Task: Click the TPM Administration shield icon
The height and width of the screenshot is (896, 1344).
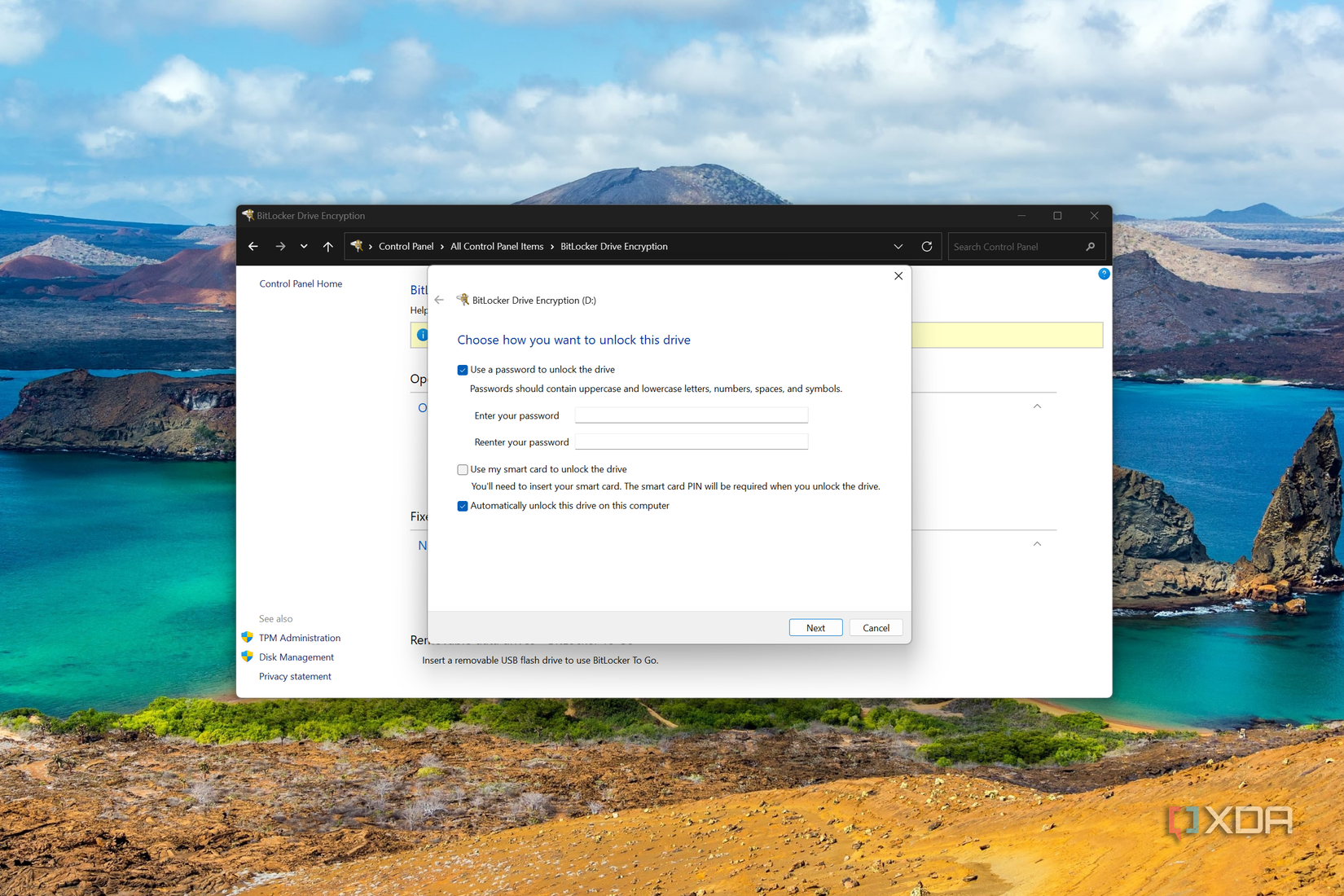Action: click(248, 637)
